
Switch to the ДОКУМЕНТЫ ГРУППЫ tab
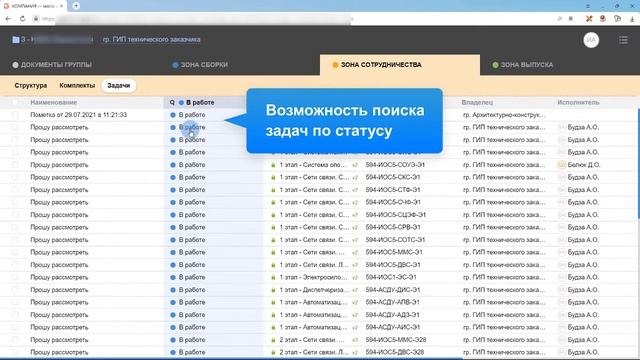point(52,65)
